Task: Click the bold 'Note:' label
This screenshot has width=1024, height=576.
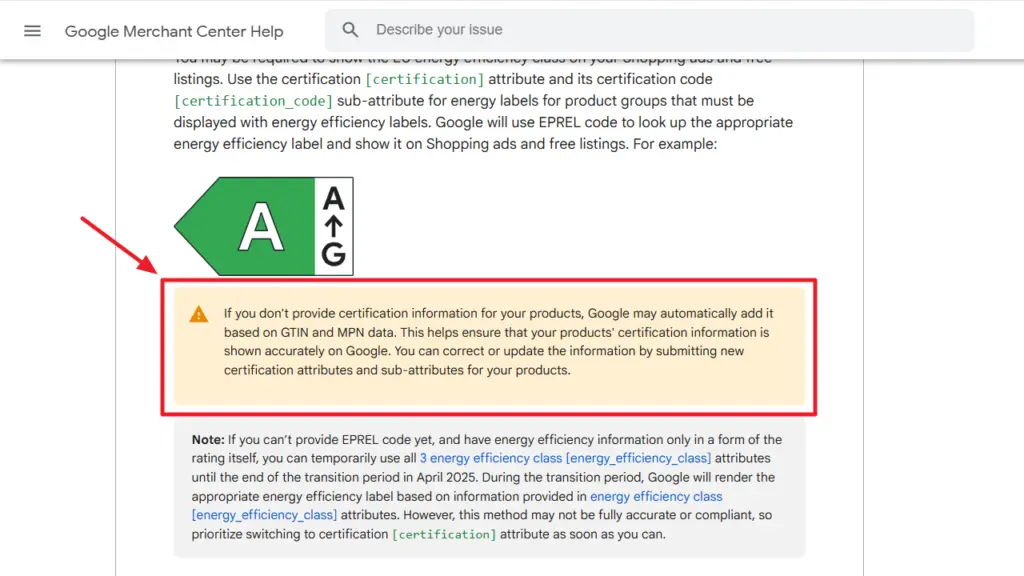Action: [208, 439]
